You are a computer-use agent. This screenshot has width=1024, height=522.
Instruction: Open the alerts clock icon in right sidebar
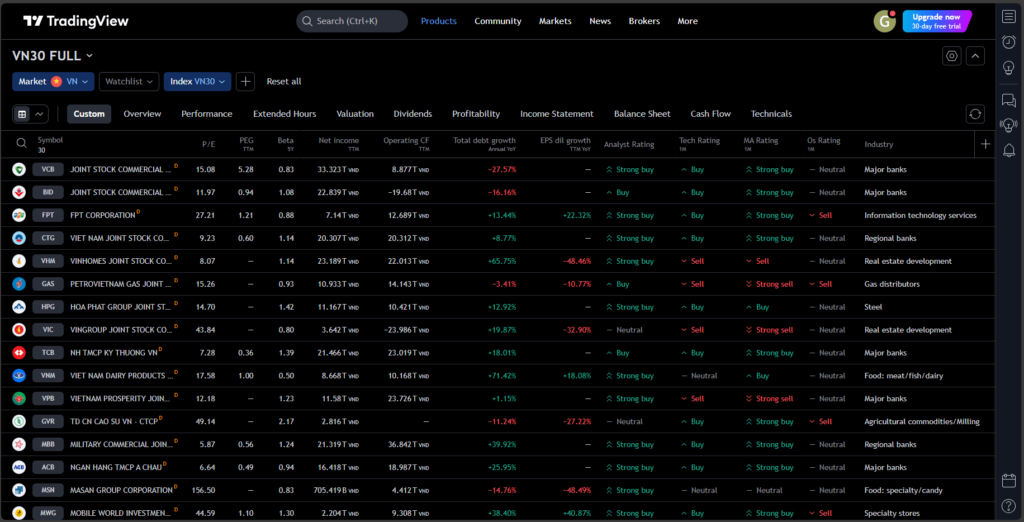coord(1009,42)
